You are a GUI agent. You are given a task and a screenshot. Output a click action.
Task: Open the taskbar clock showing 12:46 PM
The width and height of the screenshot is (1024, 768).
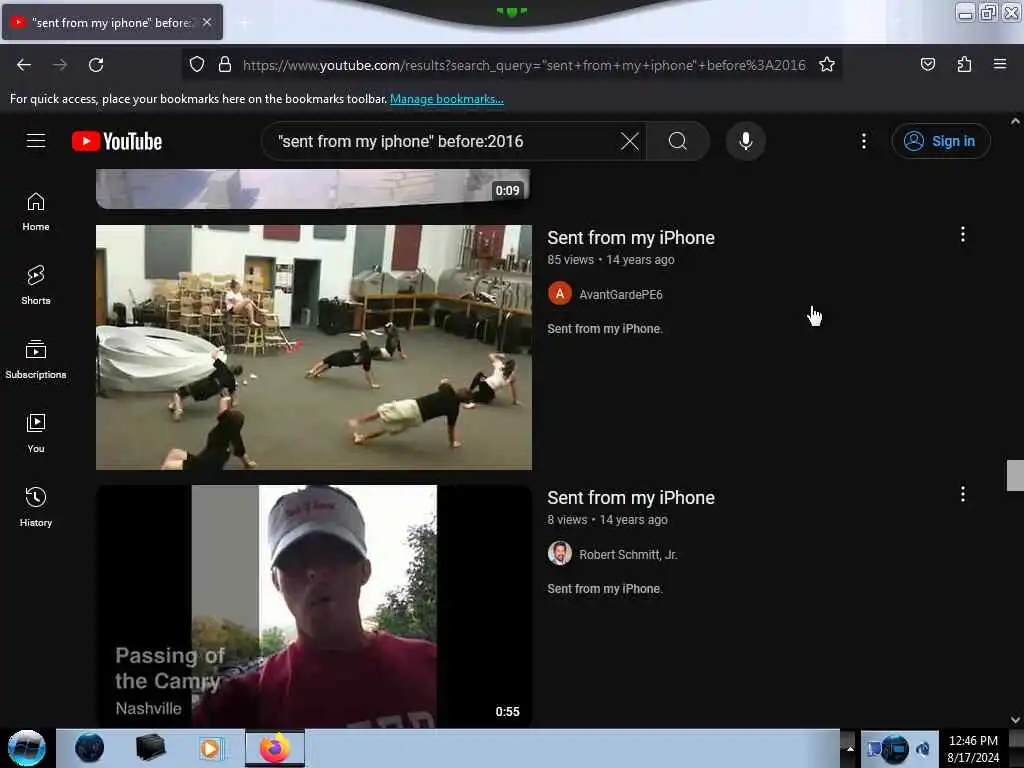pyautogui.click(x=973, y=749)
